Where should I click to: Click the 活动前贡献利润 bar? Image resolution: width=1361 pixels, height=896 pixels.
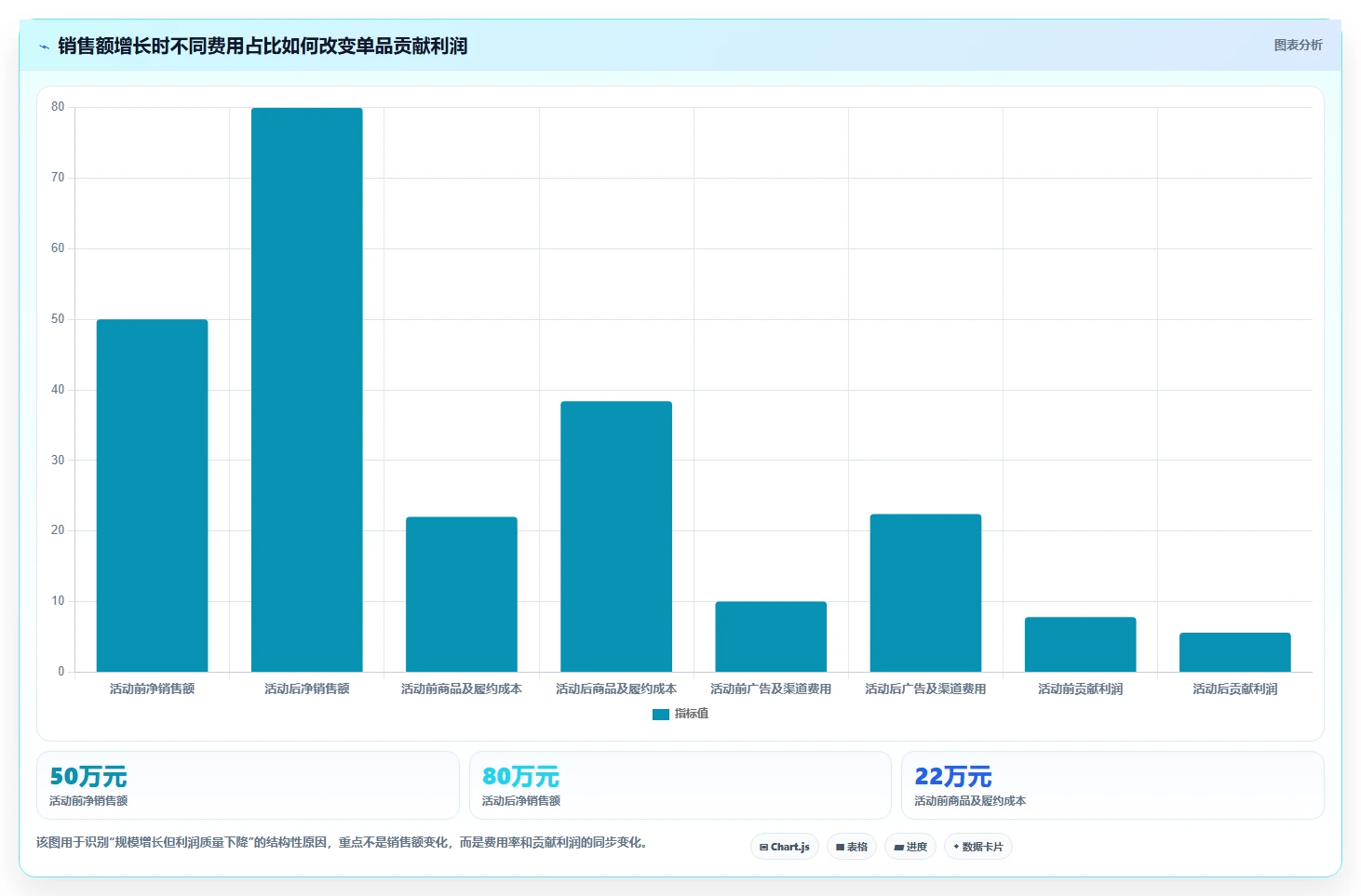(1080, 644)
